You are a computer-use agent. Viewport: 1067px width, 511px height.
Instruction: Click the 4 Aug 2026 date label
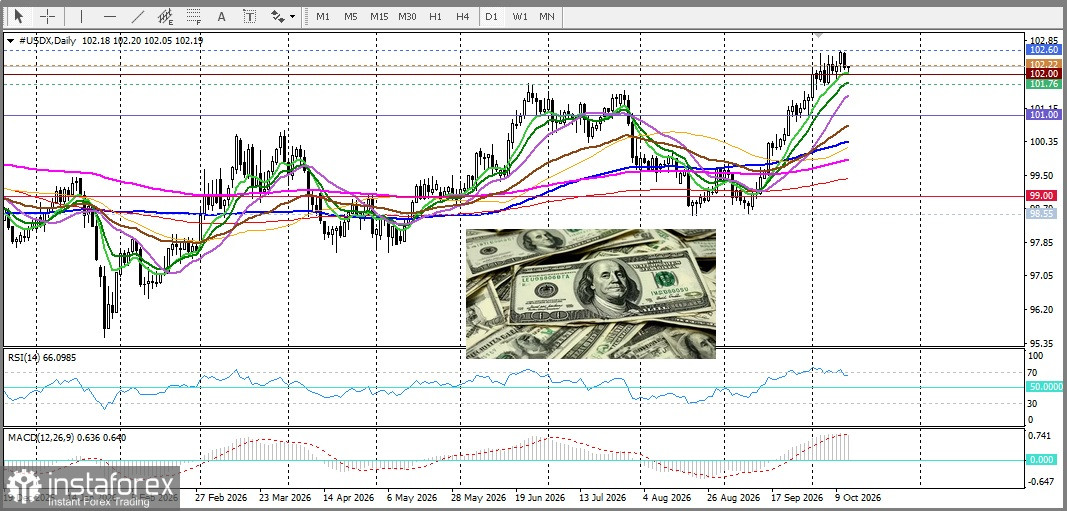[x=667, y=497]
